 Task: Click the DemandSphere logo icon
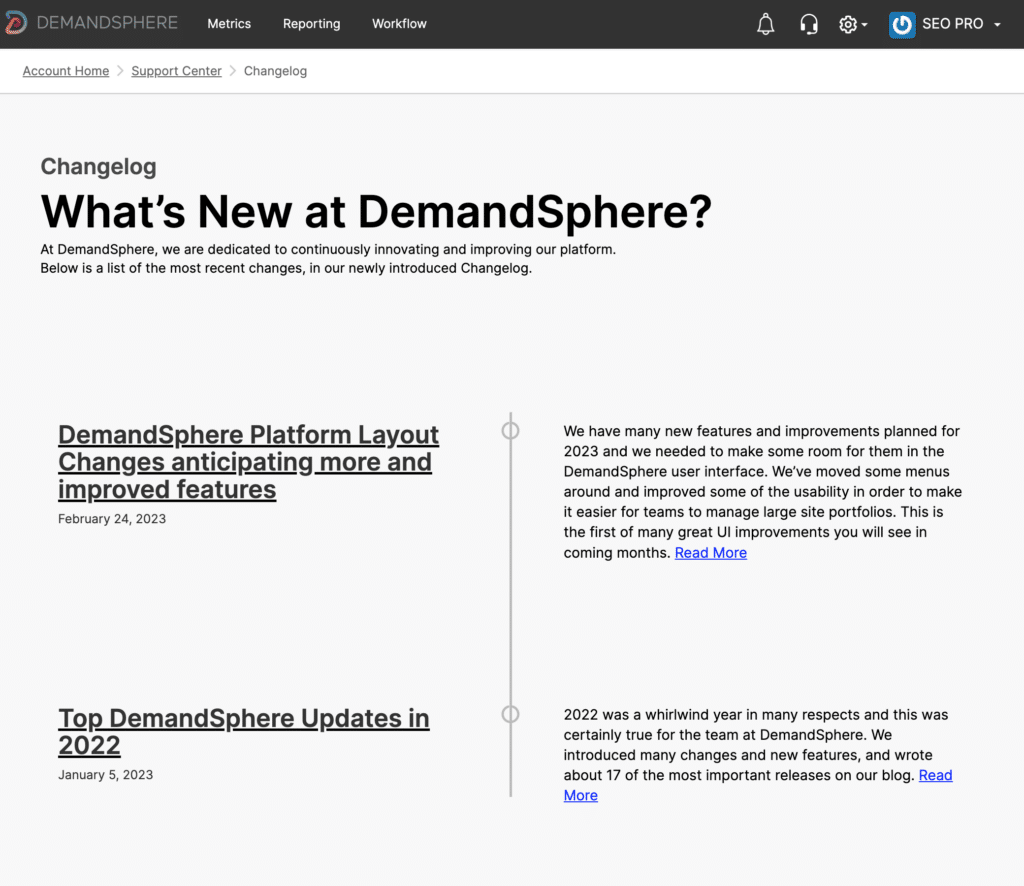16,23
